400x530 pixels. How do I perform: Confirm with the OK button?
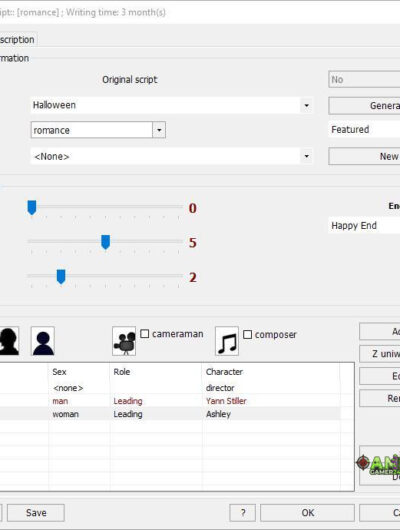coord(307,513)
